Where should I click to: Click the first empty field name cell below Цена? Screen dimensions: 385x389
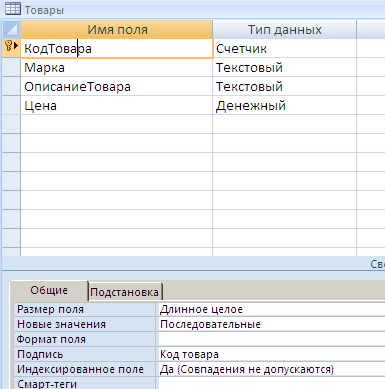tap(117, 125)
